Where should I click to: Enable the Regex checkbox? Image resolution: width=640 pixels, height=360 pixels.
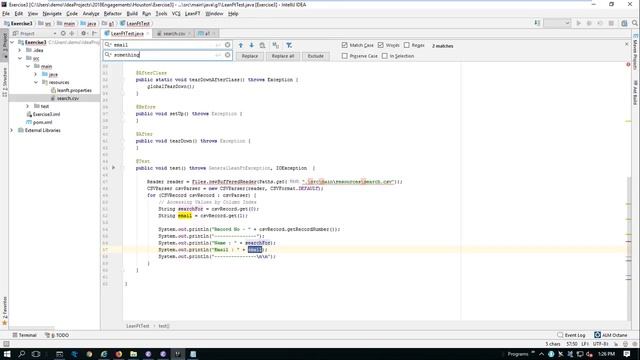click(x=407, y=45)
